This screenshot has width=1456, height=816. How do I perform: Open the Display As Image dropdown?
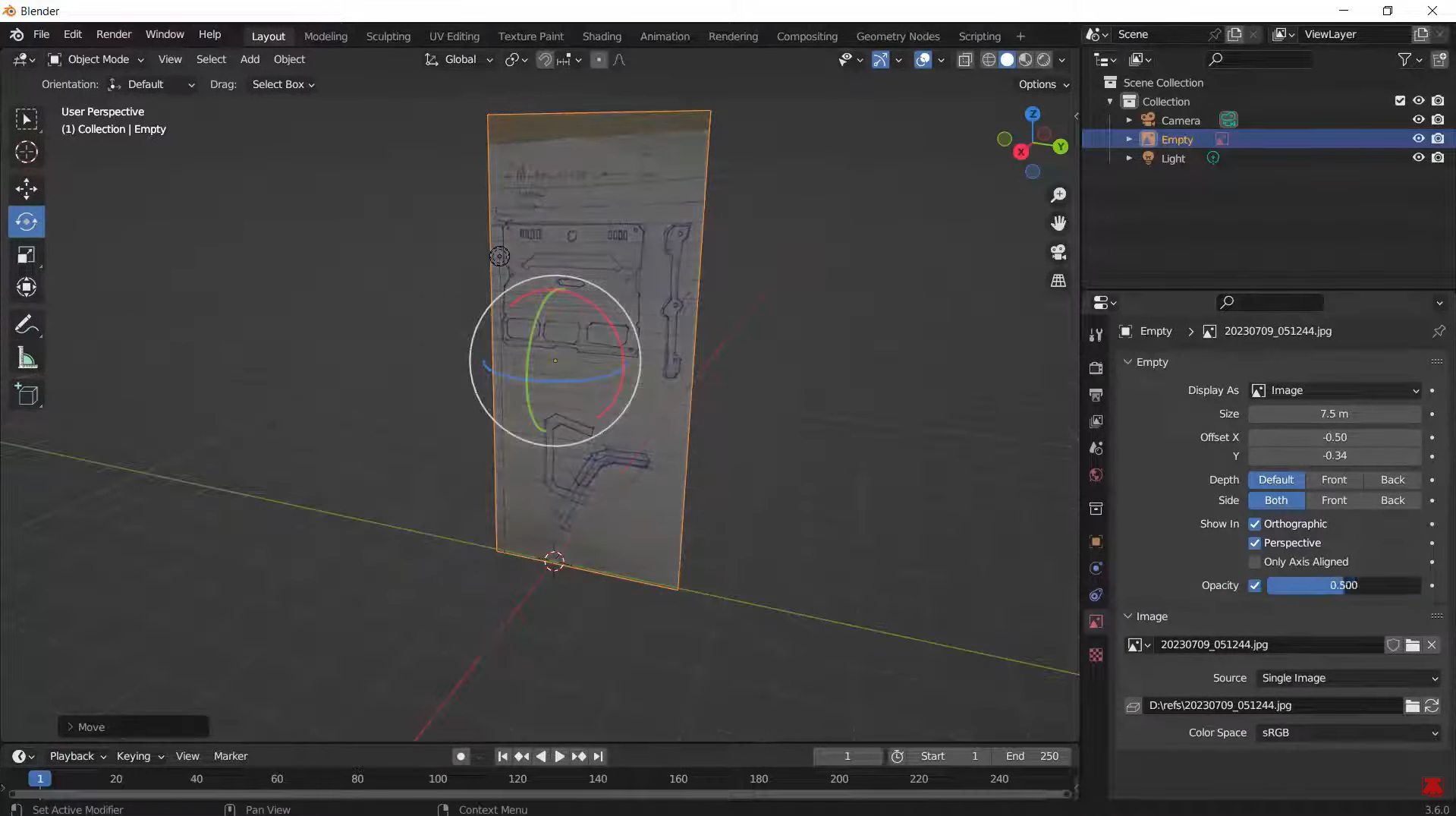(x=1335, y=390)
